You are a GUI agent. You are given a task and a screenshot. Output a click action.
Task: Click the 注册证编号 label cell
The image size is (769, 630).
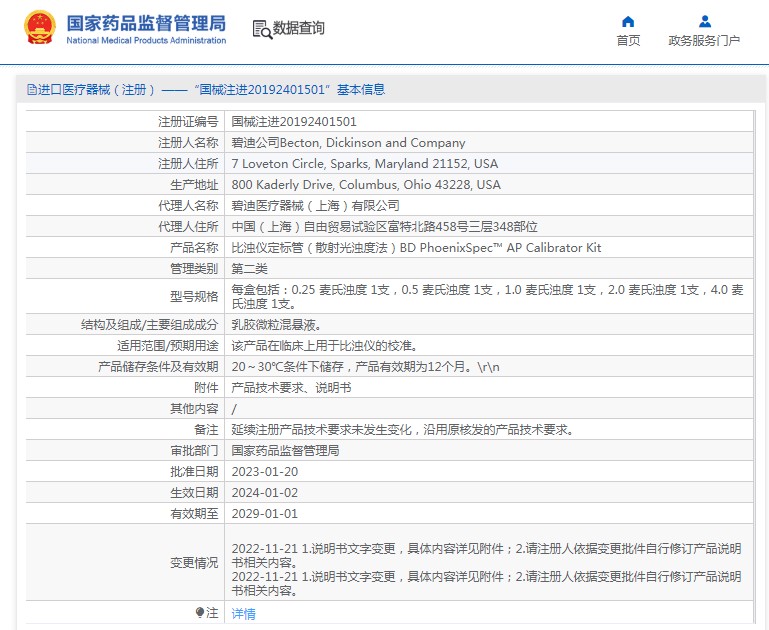pos(125,122)
